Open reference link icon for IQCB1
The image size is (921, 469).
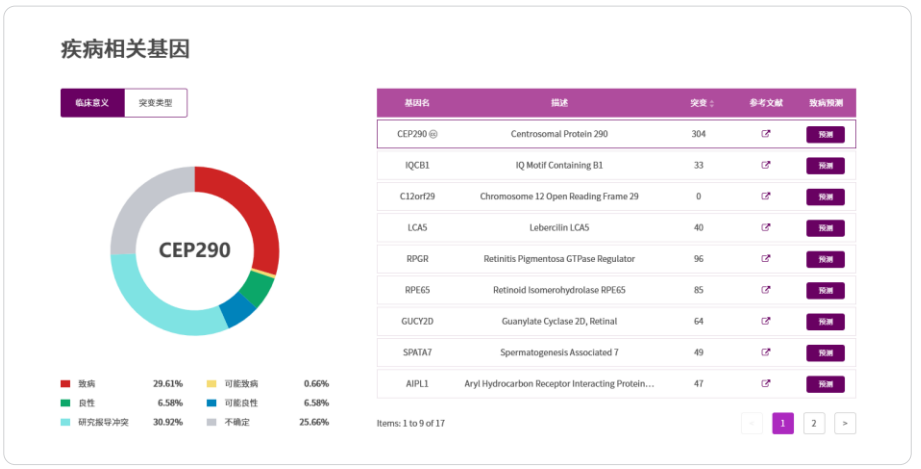click(766, 165)
